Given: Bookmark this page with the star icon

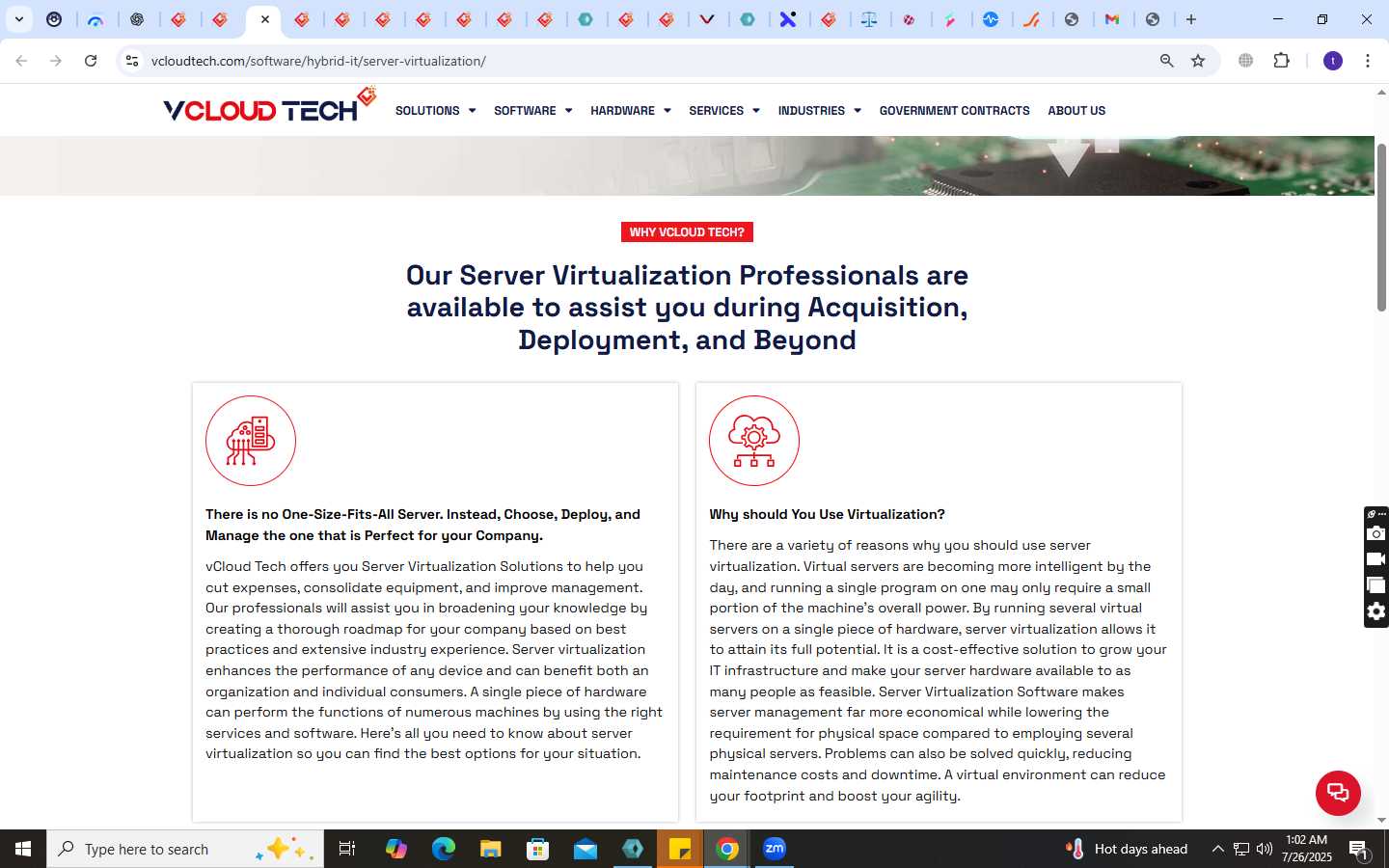Looking at the screenshot, I should (1198, 61).
